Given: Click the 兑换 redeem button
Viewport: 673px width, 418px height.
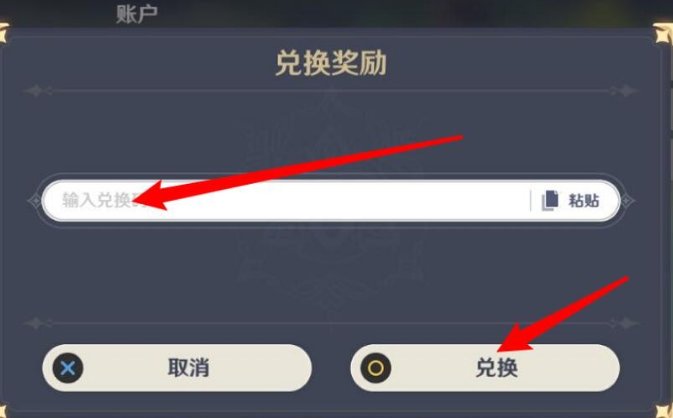Looking at the screenshot, I should 485,368.
